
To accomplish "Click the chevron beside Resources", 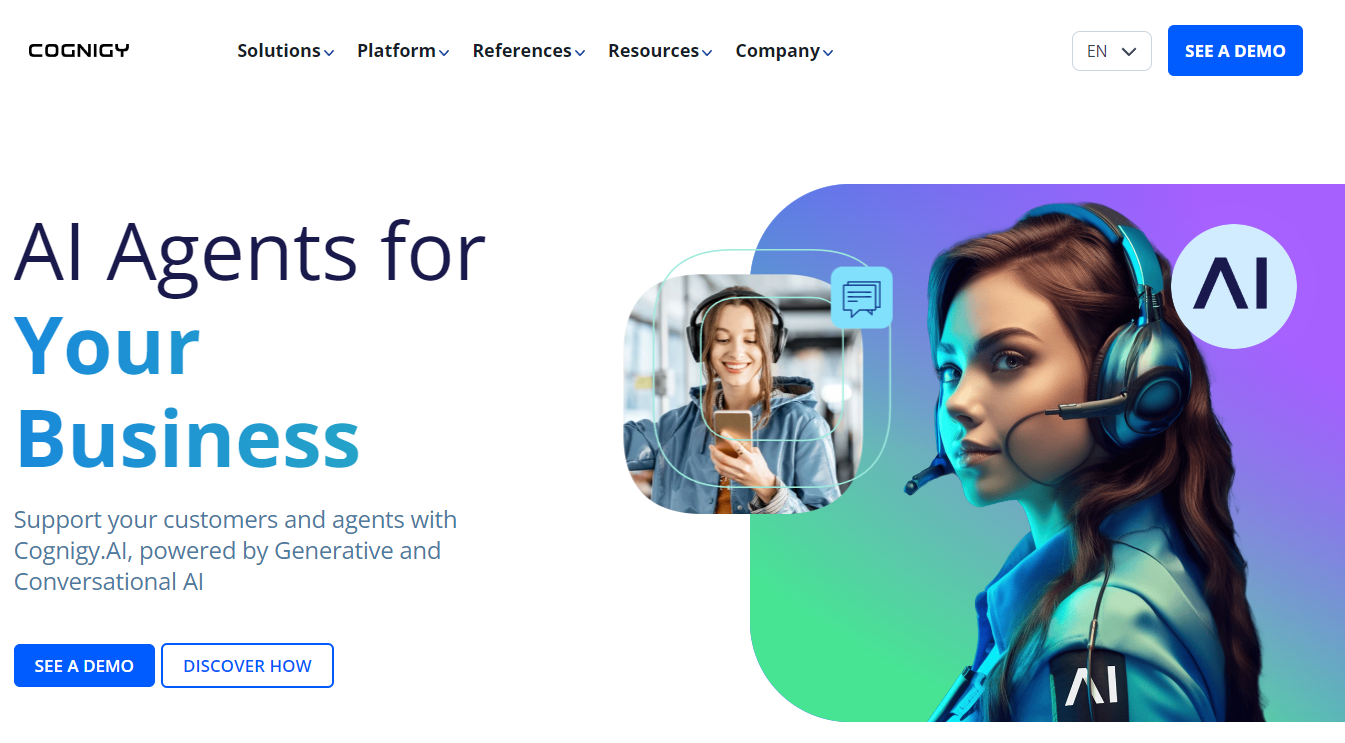I will 707,53.
